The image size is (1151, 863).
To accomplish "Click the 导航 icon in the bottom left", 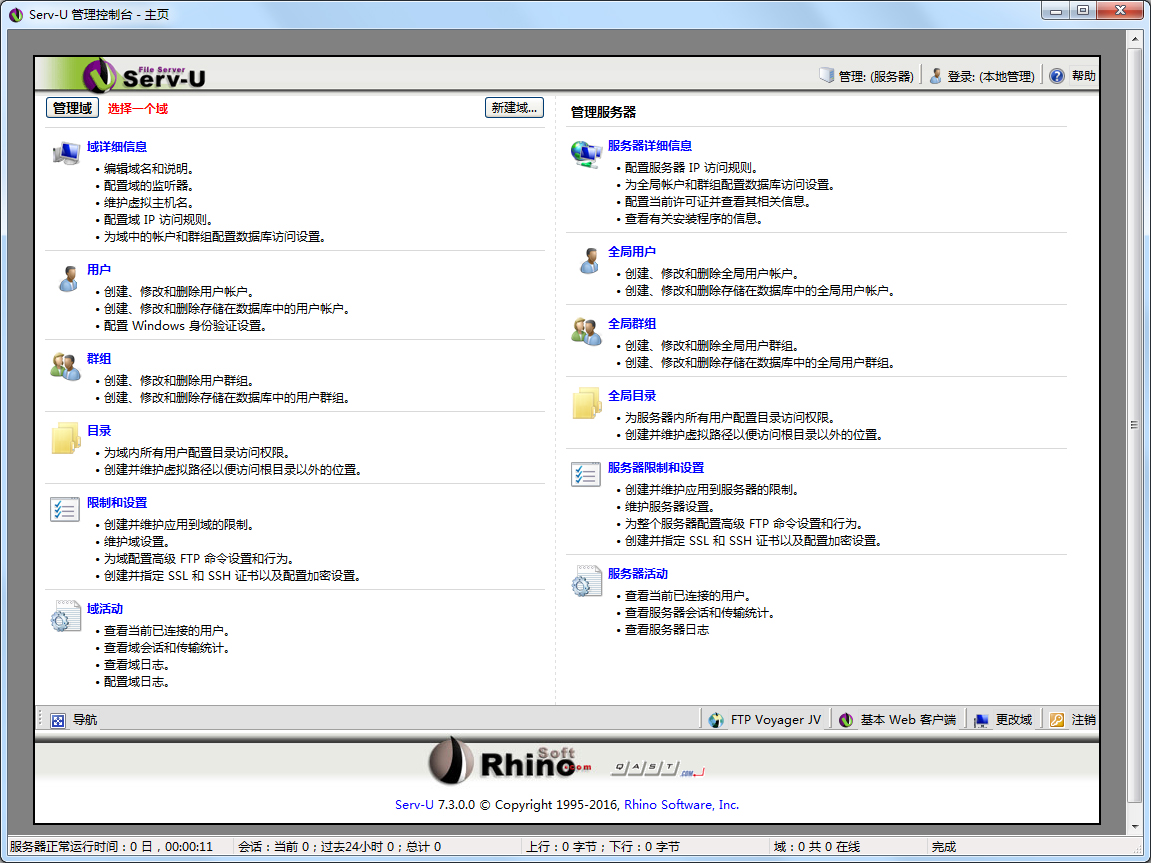I will pos(58,718).
